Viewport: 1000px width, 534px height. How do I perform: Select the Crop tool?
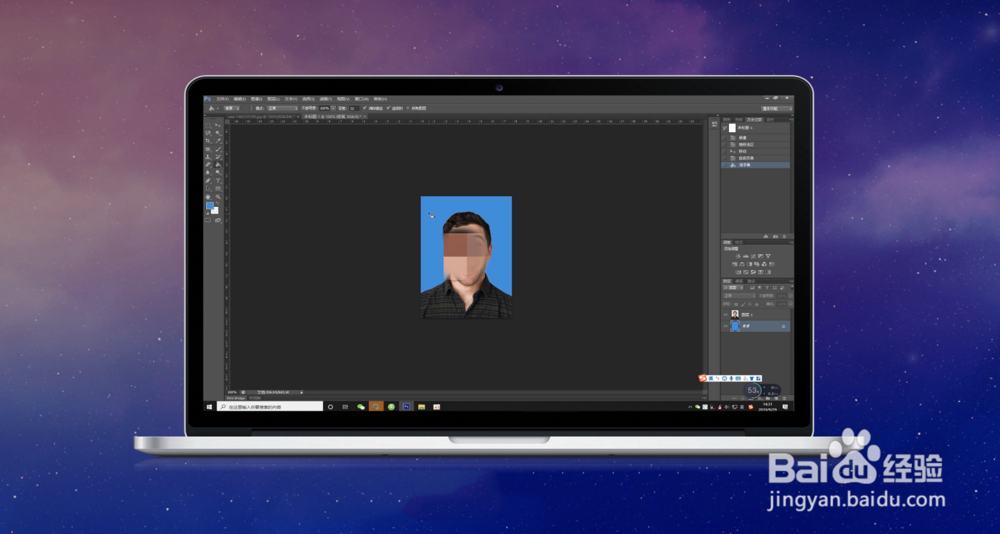[x=208, y=140]
